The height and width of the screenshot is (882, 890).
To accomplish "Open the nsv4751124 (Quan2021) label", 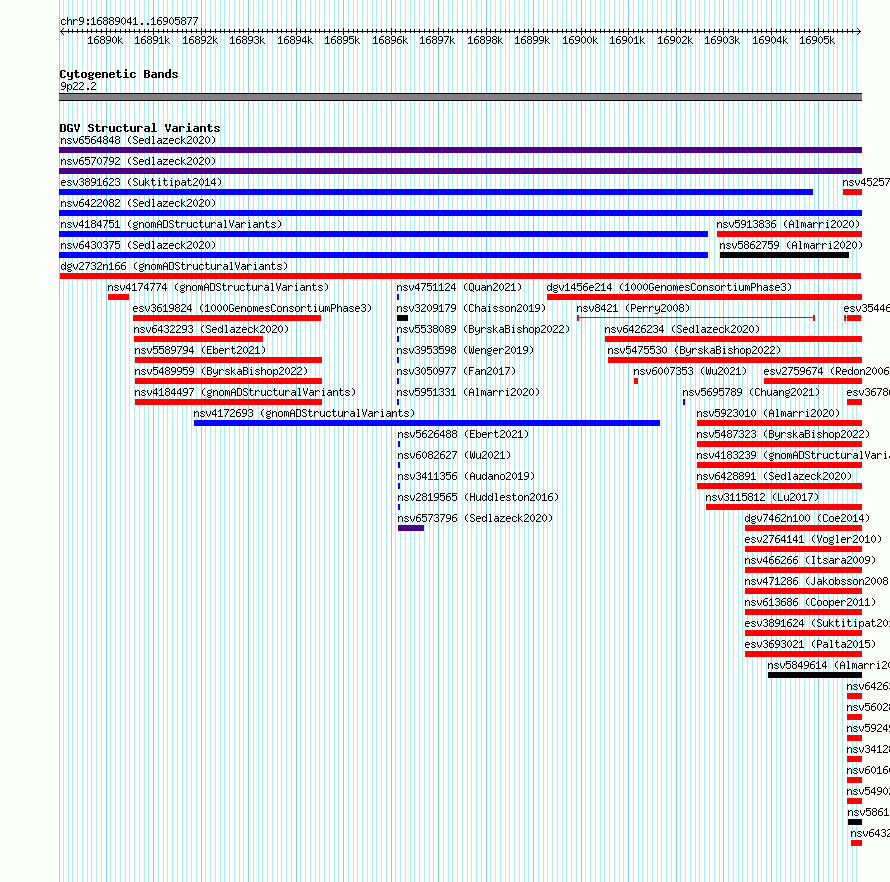I will (459, 287).
